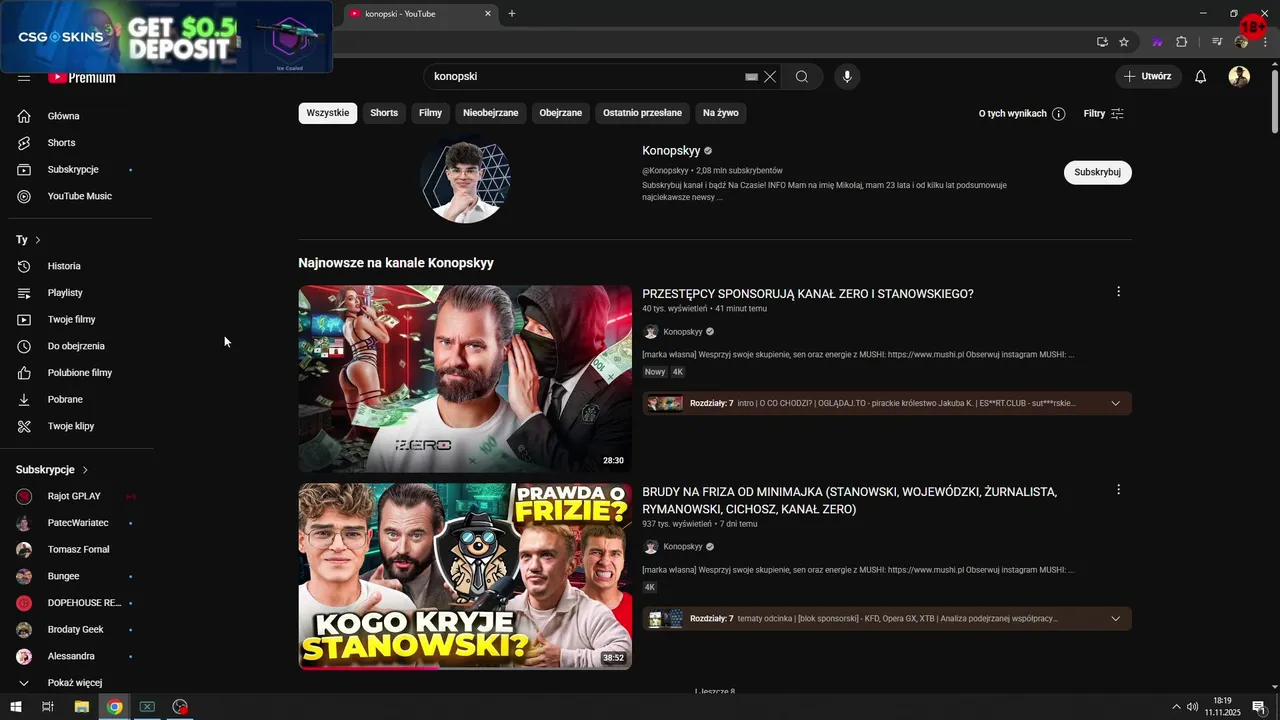Bookmark this page with star icon
The image size is (1280, 720).
click(1124, 42)
